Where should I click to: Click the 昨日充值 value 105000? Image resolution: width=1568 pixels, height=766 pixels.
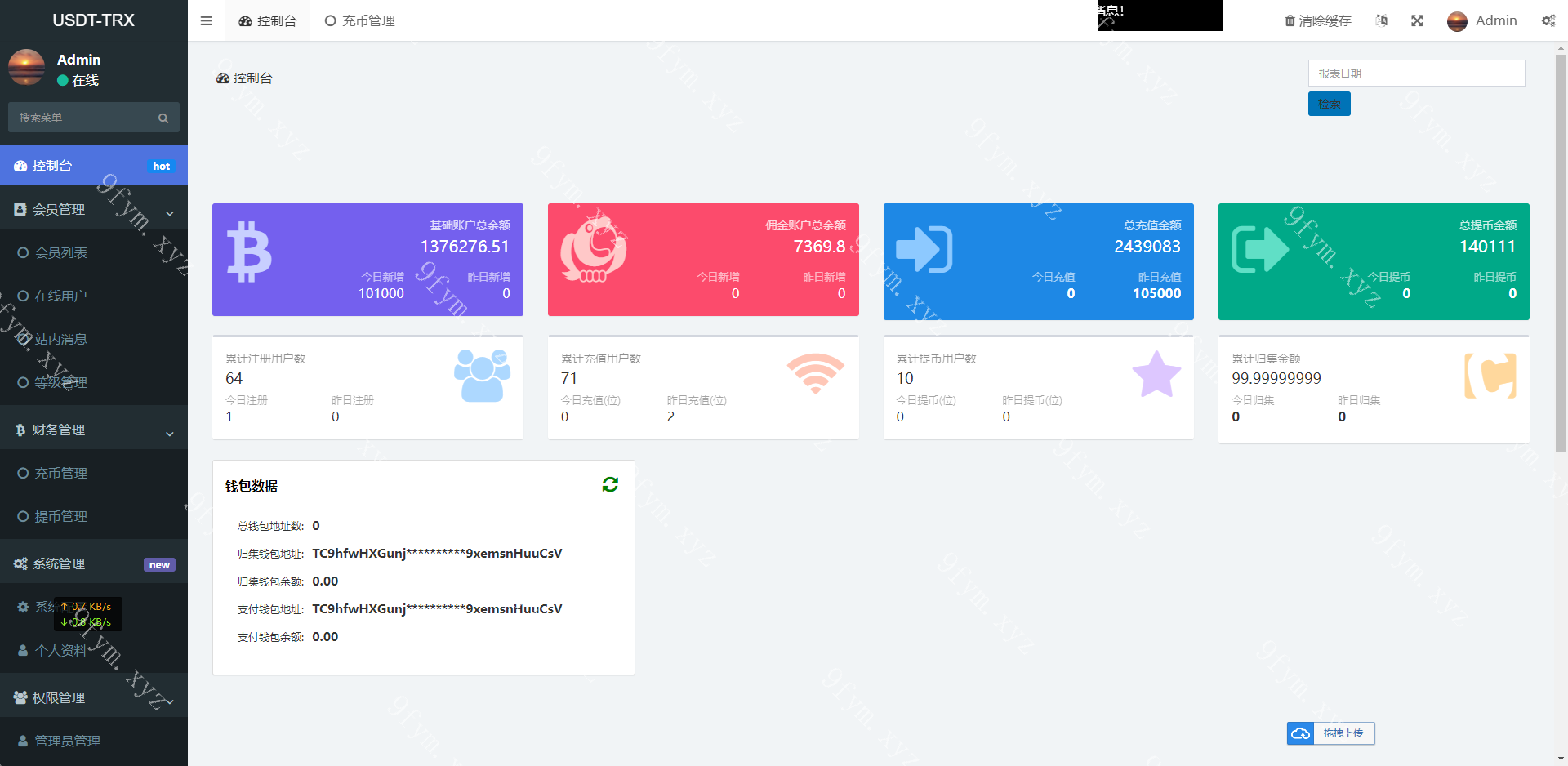[x=1156, y=293]
